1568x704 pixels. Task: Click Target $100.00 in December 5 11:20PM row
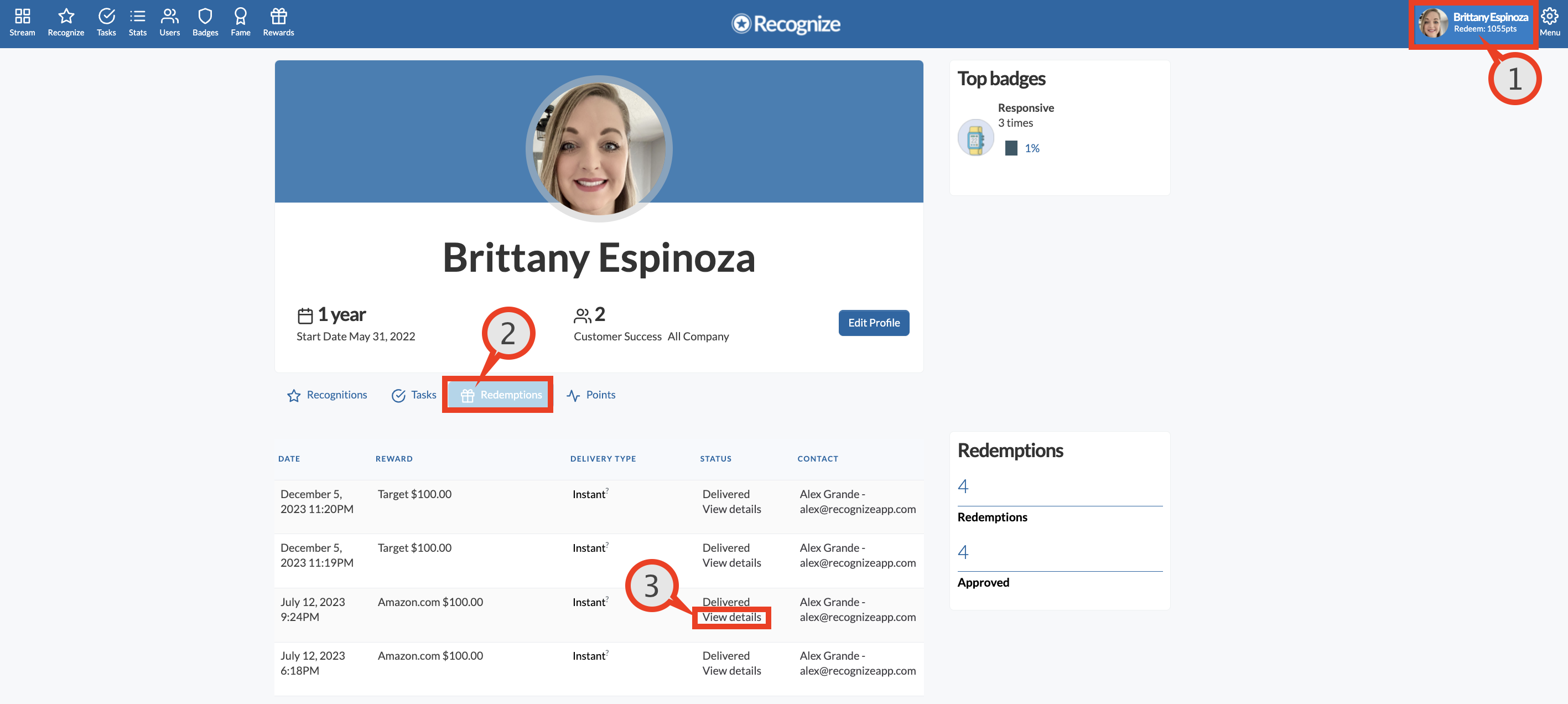(x=414, y=494)
